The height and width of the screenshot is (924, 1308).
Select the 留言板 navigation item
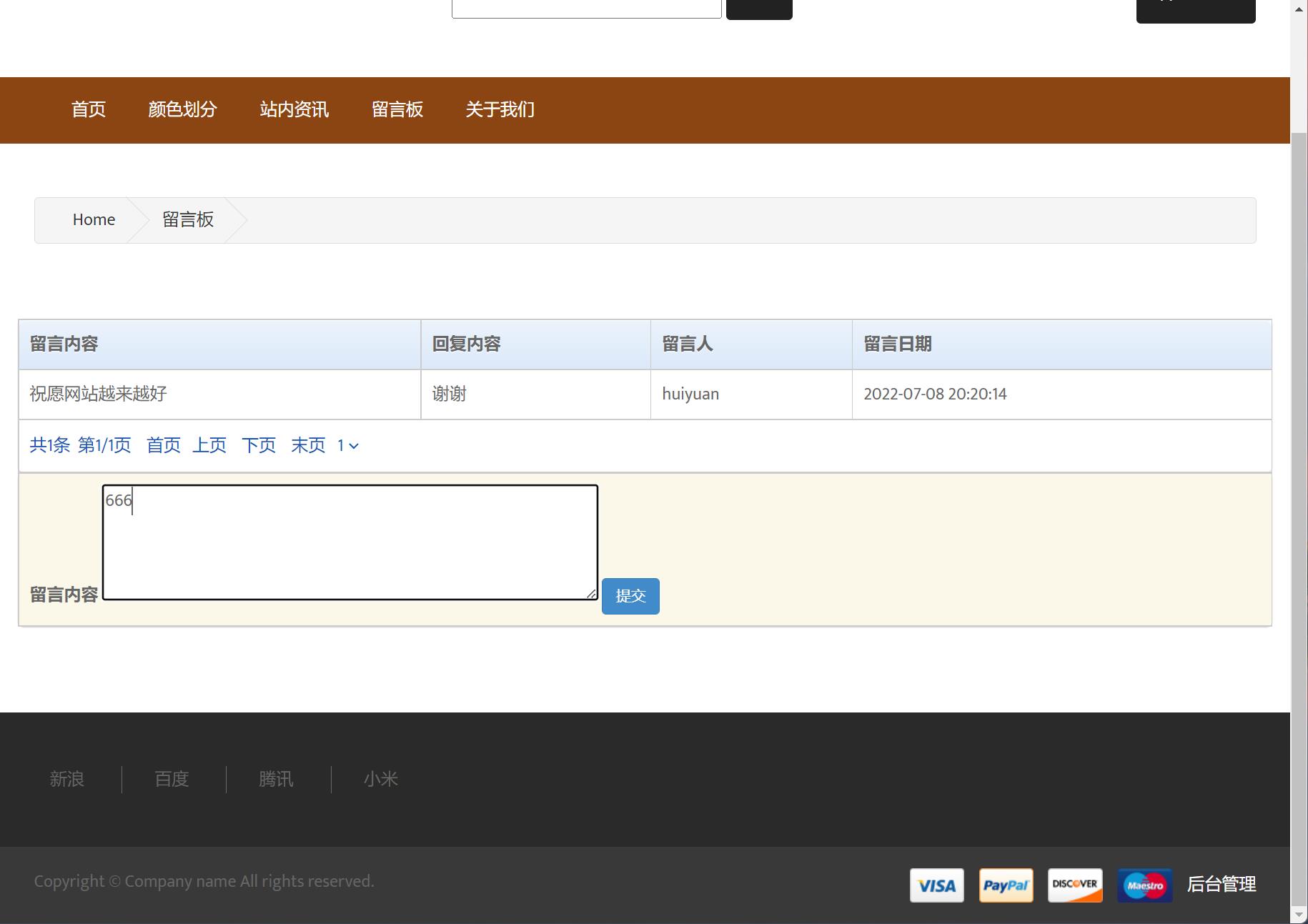[397, 109]
